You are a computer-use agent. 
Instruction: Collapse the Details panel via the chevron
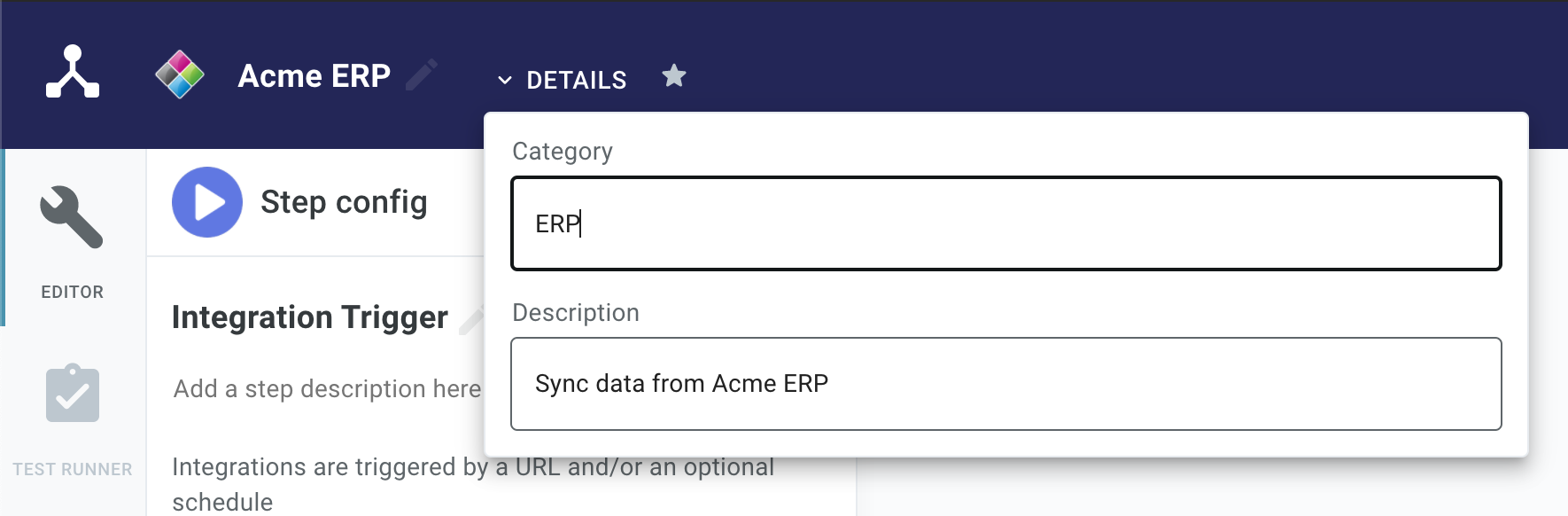[505, 79]
